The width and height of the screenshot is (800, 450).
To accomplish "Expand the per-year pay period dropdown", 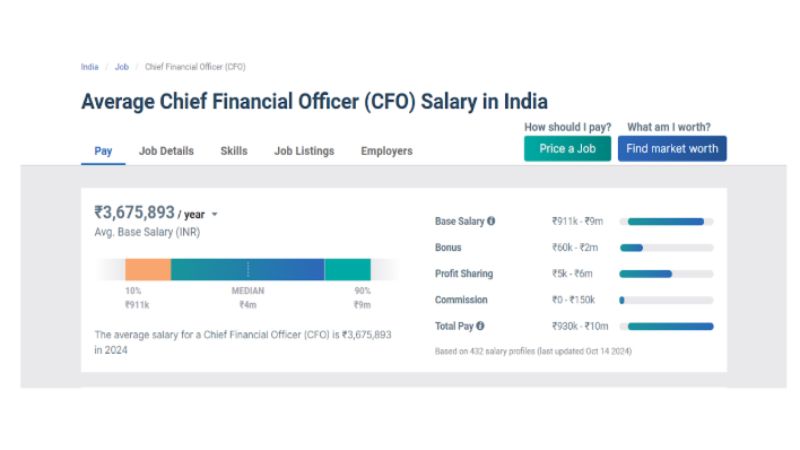I will (215, 214).
